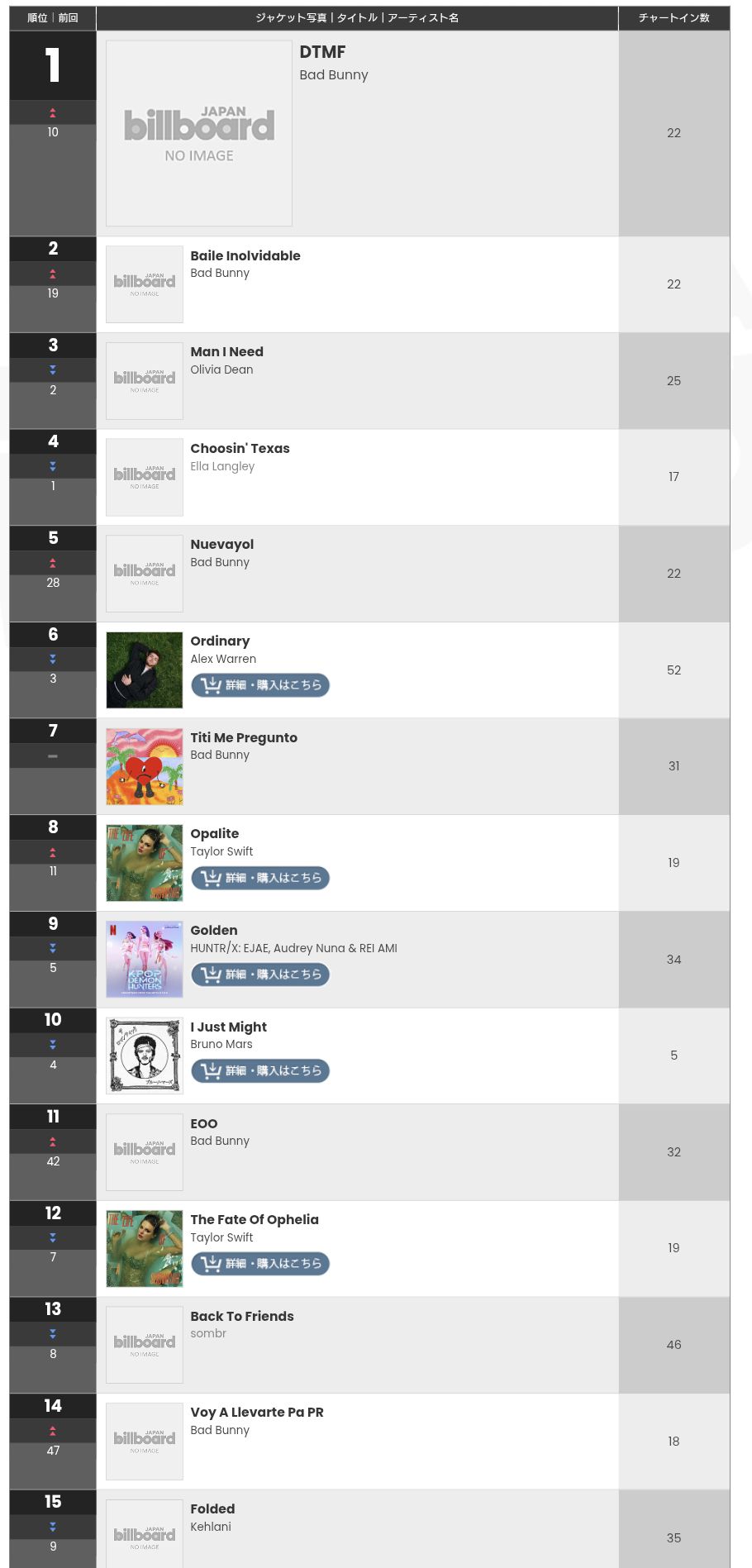This screenshot has height=1568, width=752.
Task: Open the purchase details button under Opalite
Action: click(x=260, y=878)
